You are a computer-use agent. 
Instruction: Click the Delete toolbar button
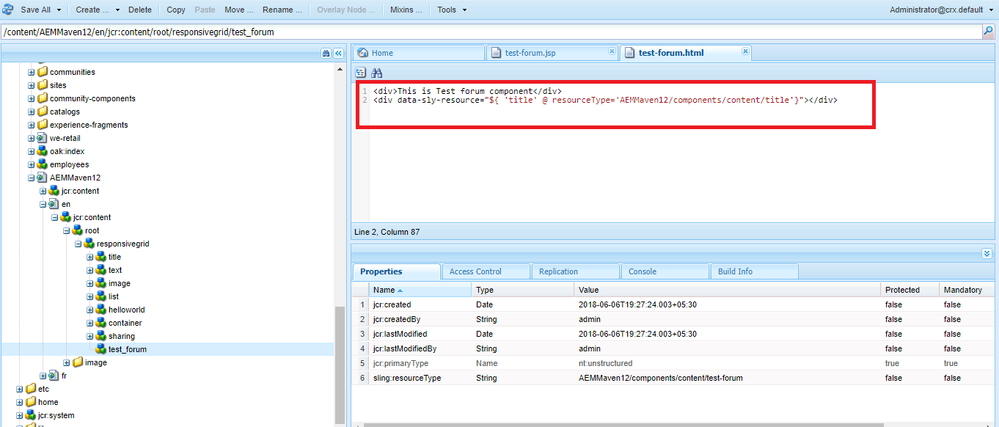pos(140,10)
